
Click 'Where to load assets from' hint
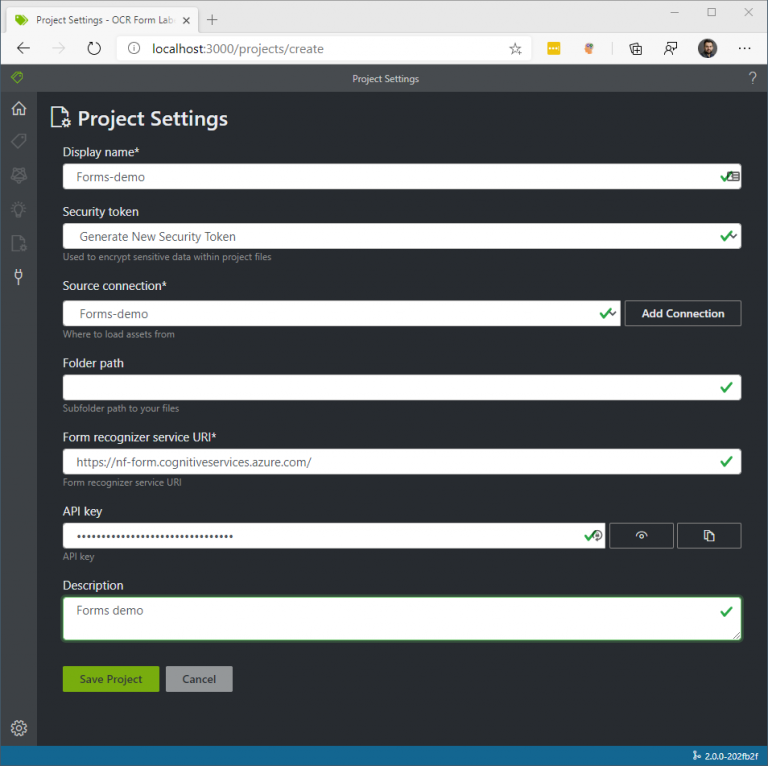point(119,334)
